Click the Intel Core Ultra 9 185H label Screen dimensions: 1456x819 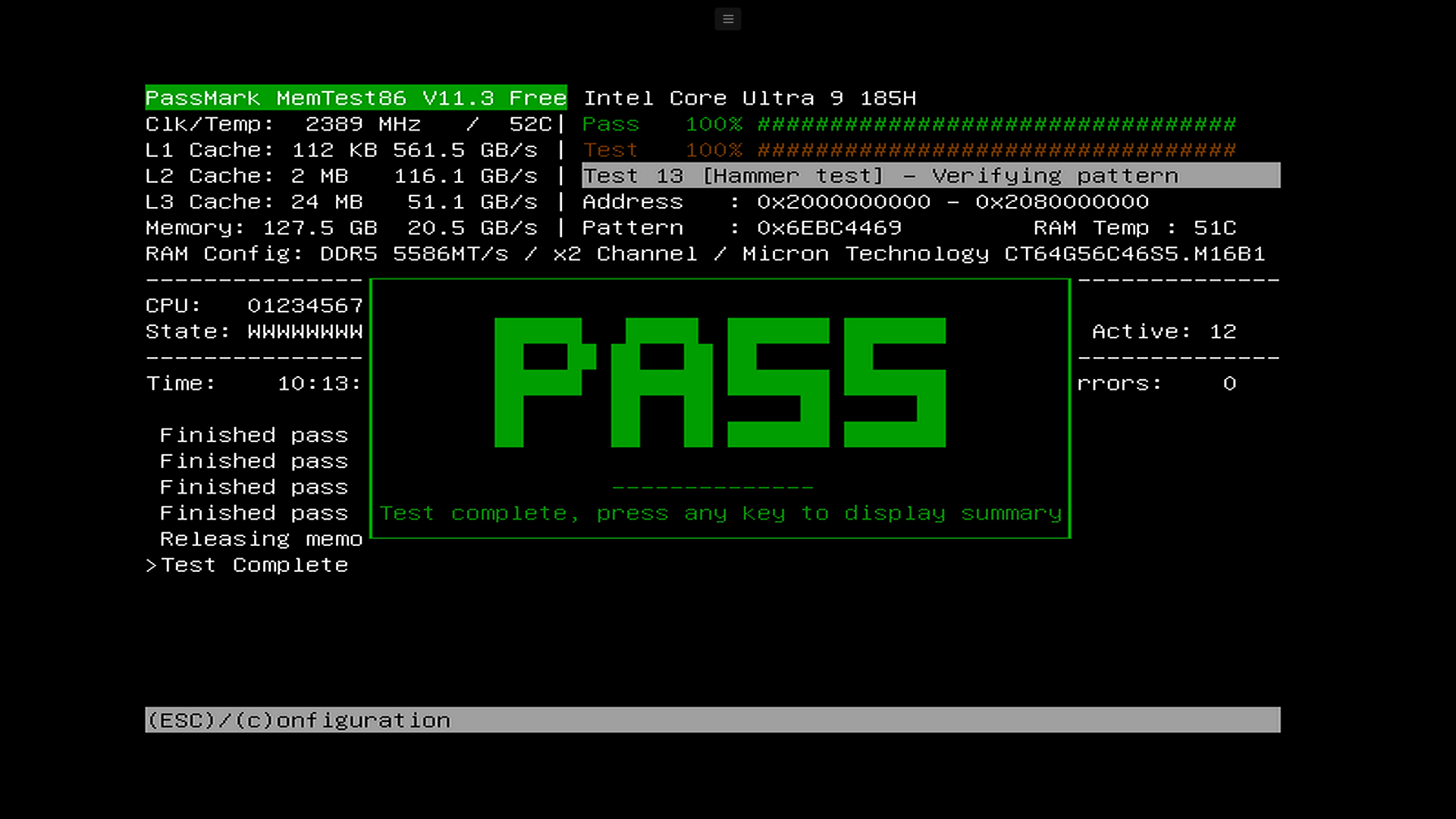pos(749,99)
